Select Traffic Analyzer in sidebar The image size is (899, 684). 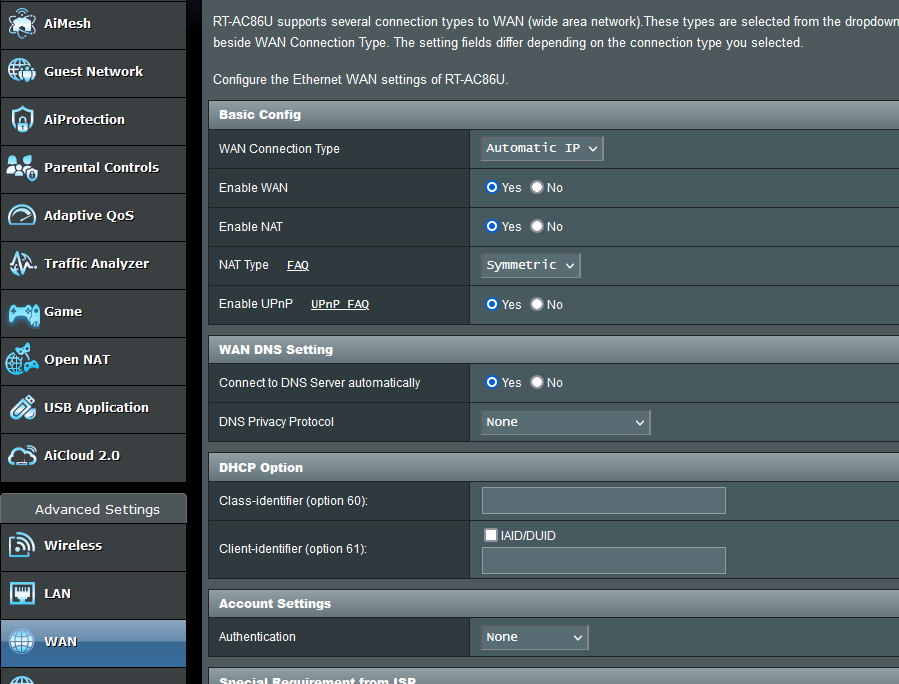click(x=93, y=265)
